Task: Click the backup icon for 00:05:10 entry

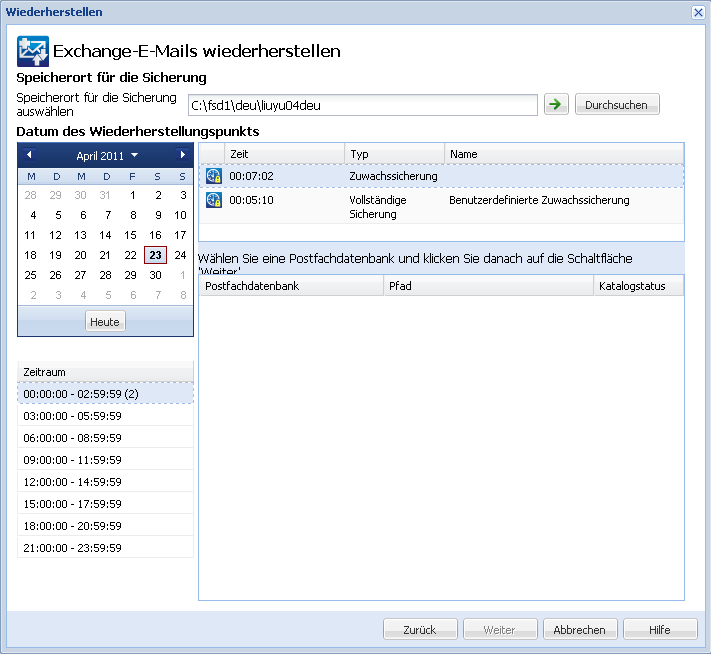Action: (213, 200)
